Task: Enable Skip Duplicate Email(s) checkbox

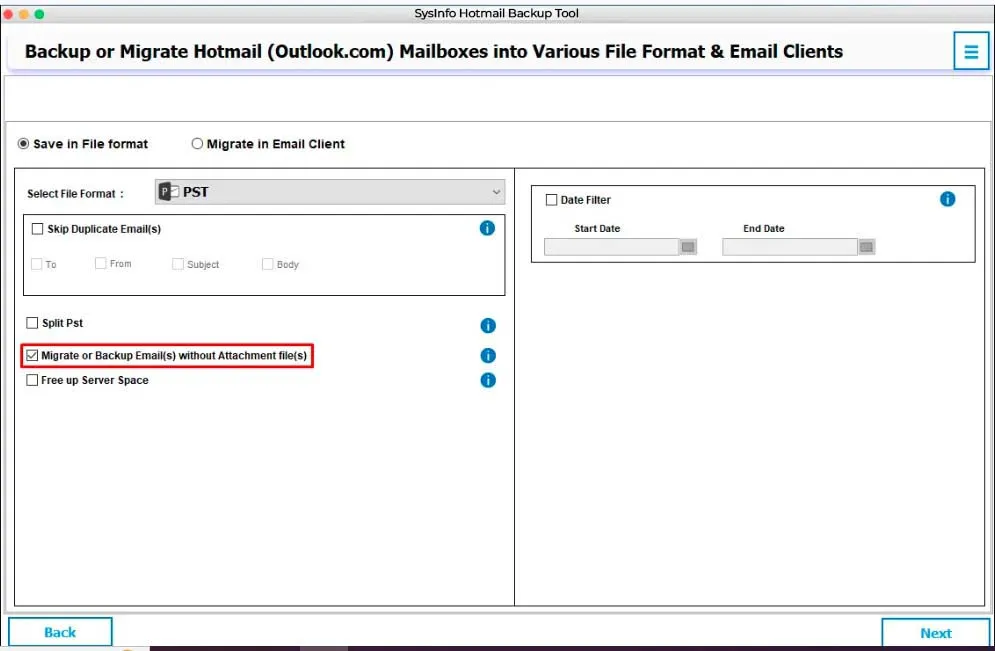Action: (37, 229)
